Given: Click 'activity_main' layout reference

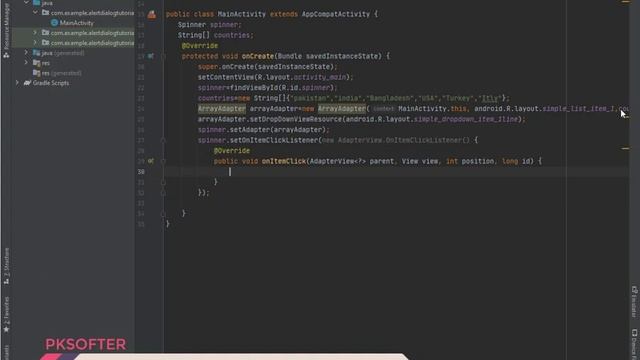Looking at the screenshot, I should [320, 77].
